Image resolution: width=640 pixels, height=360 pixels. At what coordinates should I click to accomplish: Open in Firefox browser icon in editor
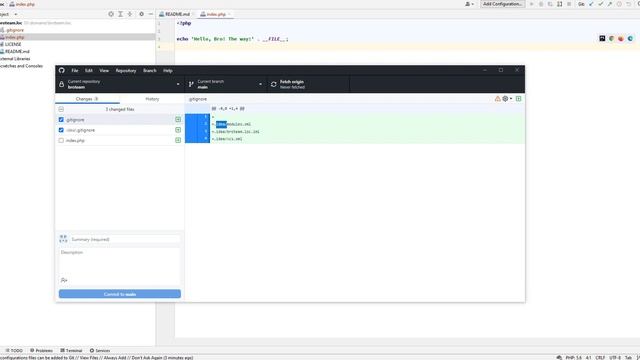[621, 38]
